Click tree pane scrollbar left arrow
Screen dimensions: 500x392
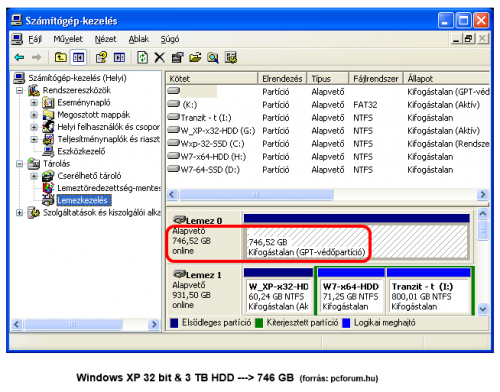coord(17,324)
